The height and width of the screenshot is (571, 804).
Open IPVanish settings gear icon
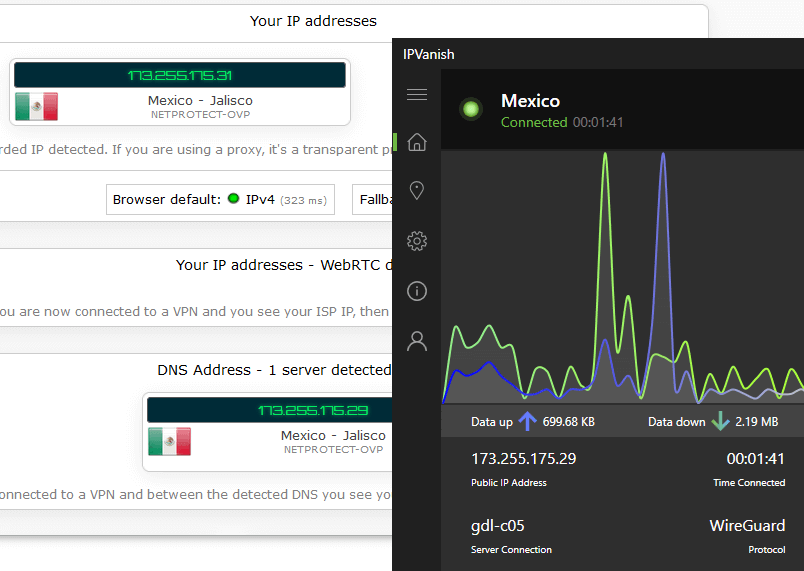click(x=417, y=241)
